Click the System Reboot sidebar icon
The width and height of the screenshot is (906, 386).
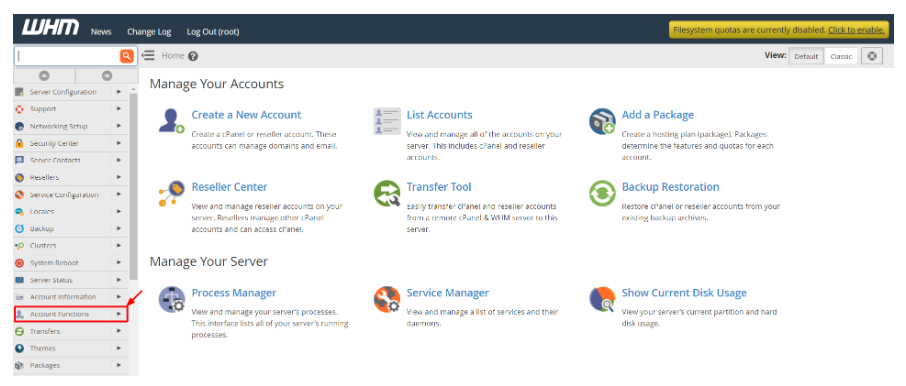[x=19, y=263]
